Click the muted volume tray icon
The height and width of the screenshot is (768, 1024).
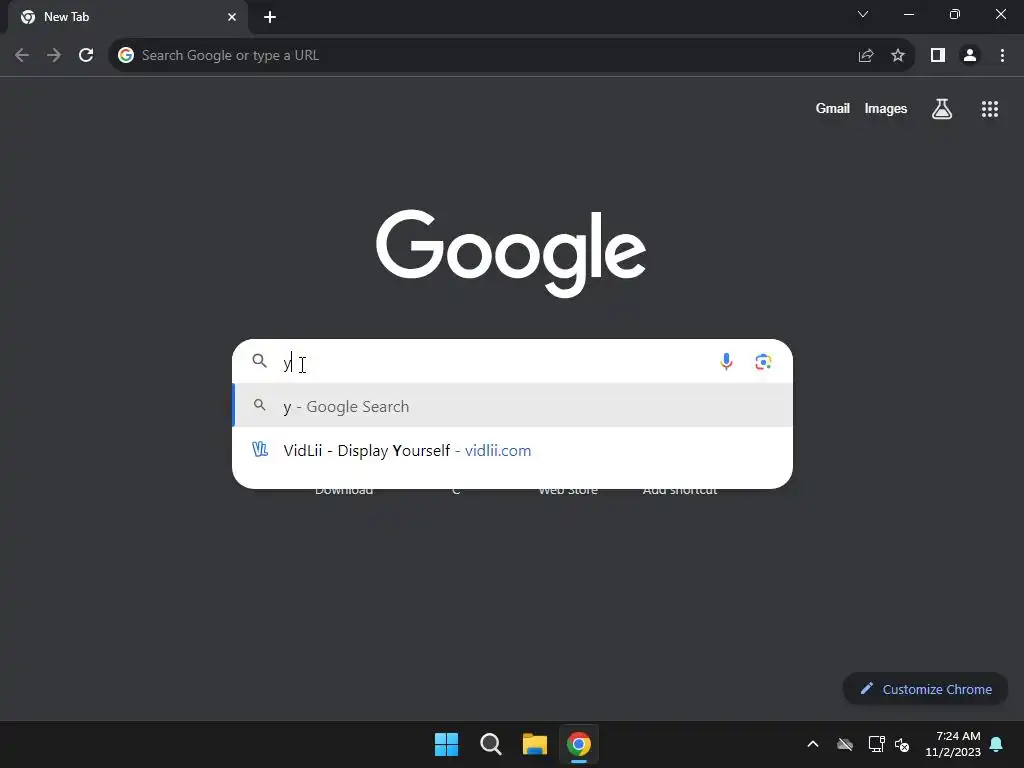[902, 744]
